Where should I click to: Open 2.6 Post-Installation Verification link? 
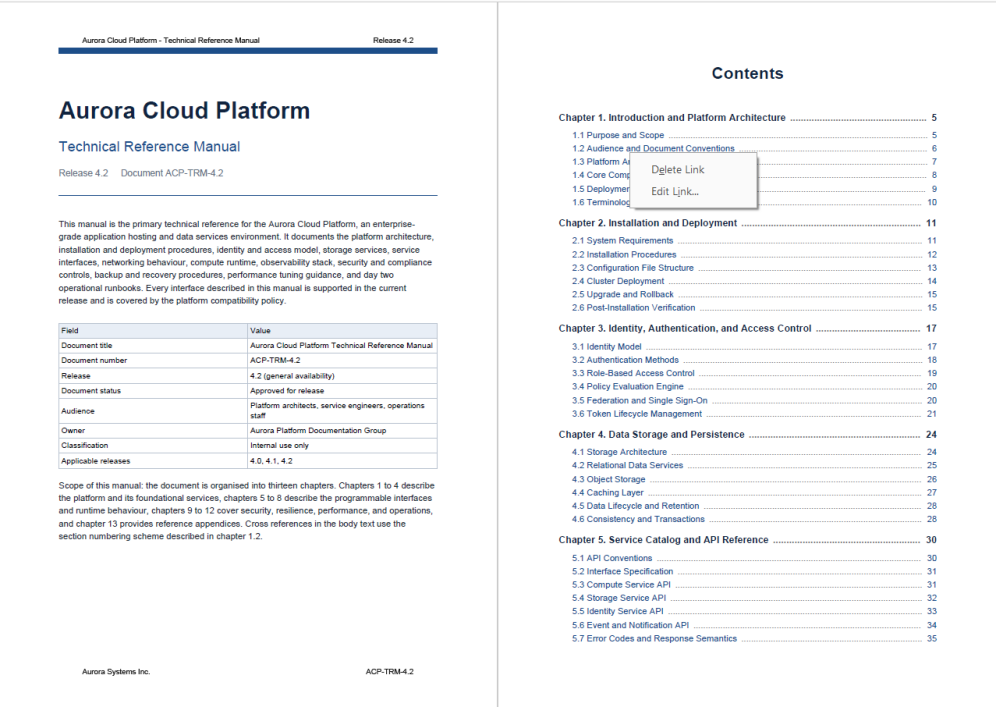pyautogui.click(x=633, y=308)
